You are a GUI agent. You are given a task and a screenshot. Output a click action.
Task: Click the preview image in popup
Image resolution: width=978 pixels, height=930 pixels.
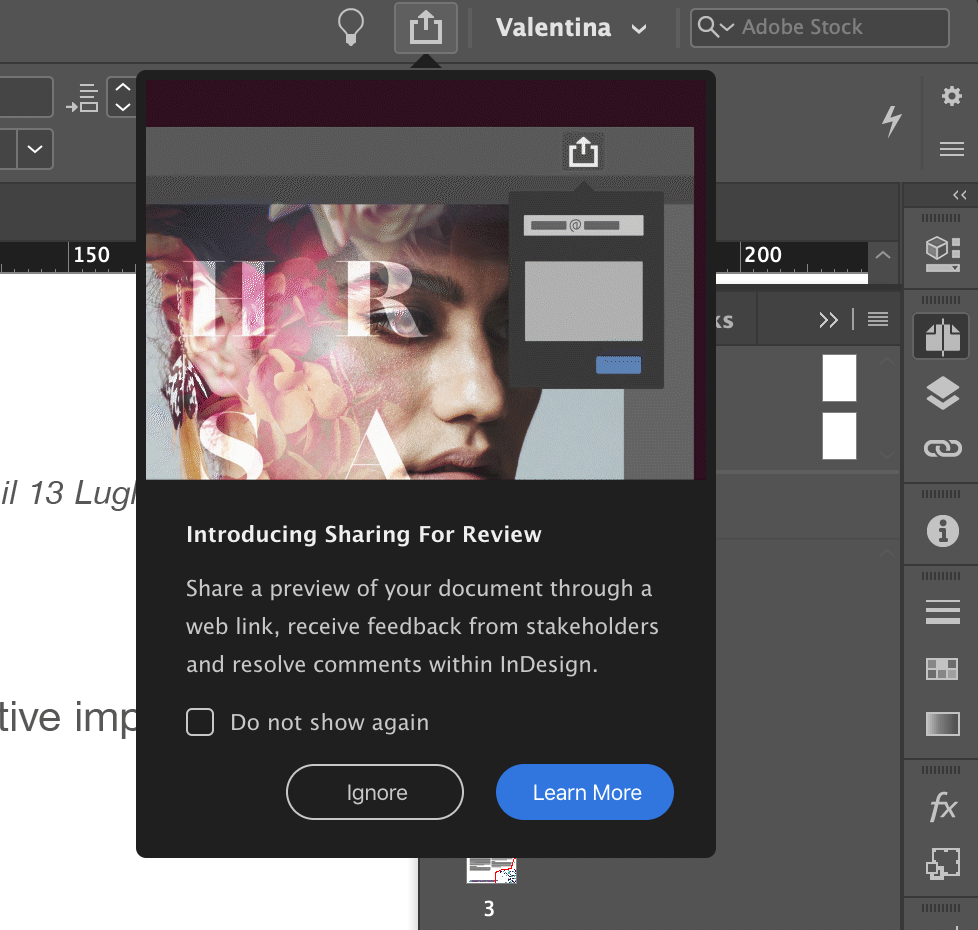click(426, 279)
